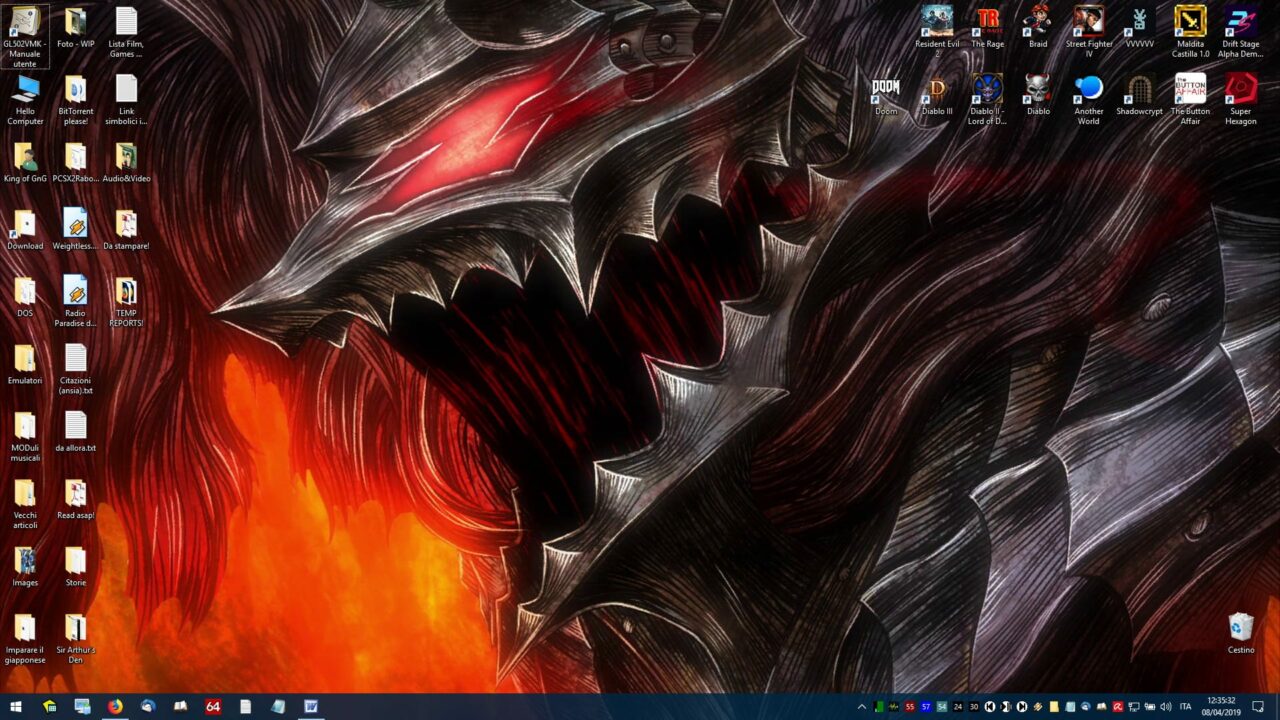Click the tray play/pause media button
The height and width of the screenshot is (720, 1280).
click(x=1006, y=707)
